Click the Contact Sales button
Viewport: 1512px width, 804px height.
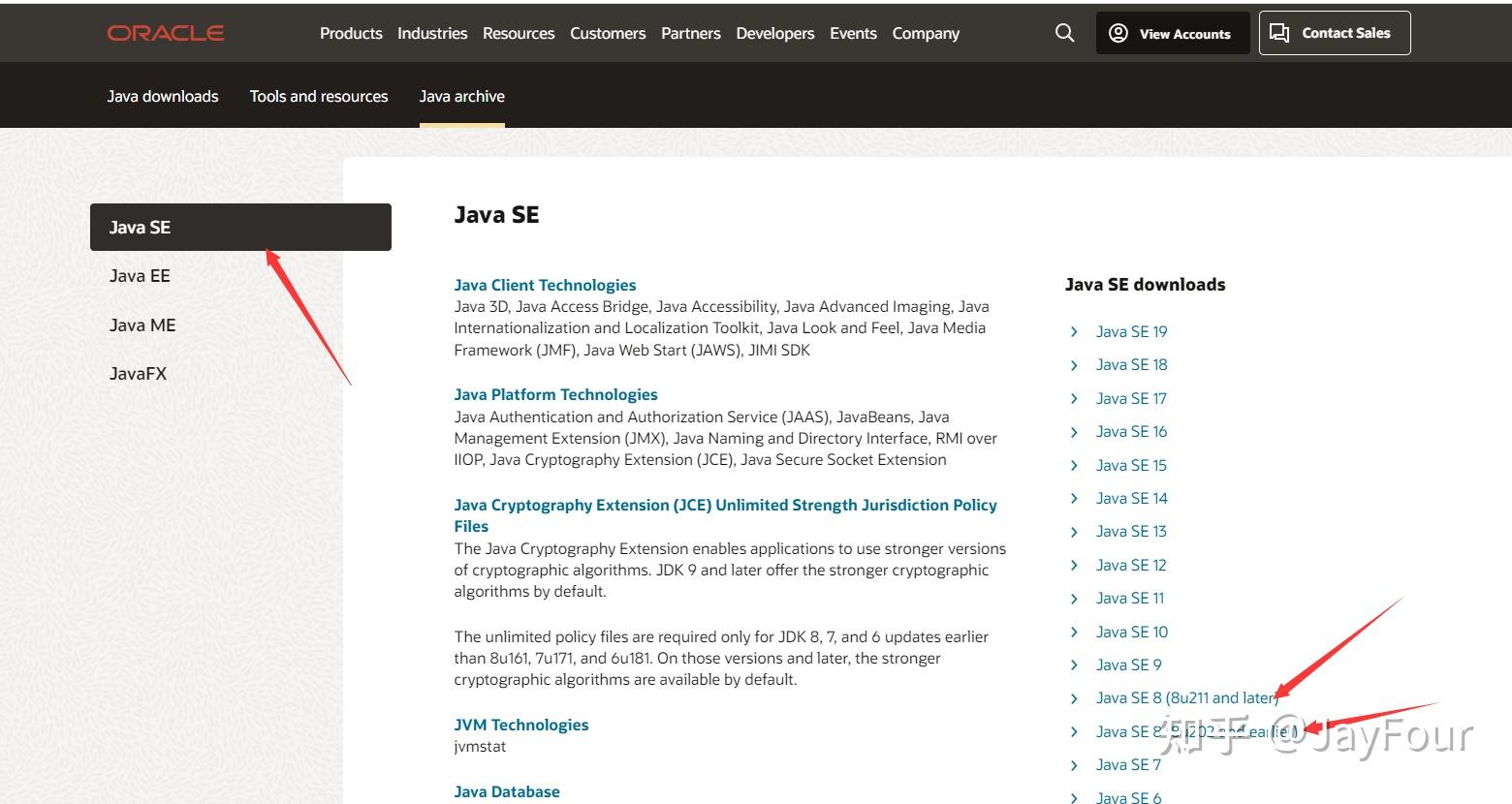[x=1335, y=33]
